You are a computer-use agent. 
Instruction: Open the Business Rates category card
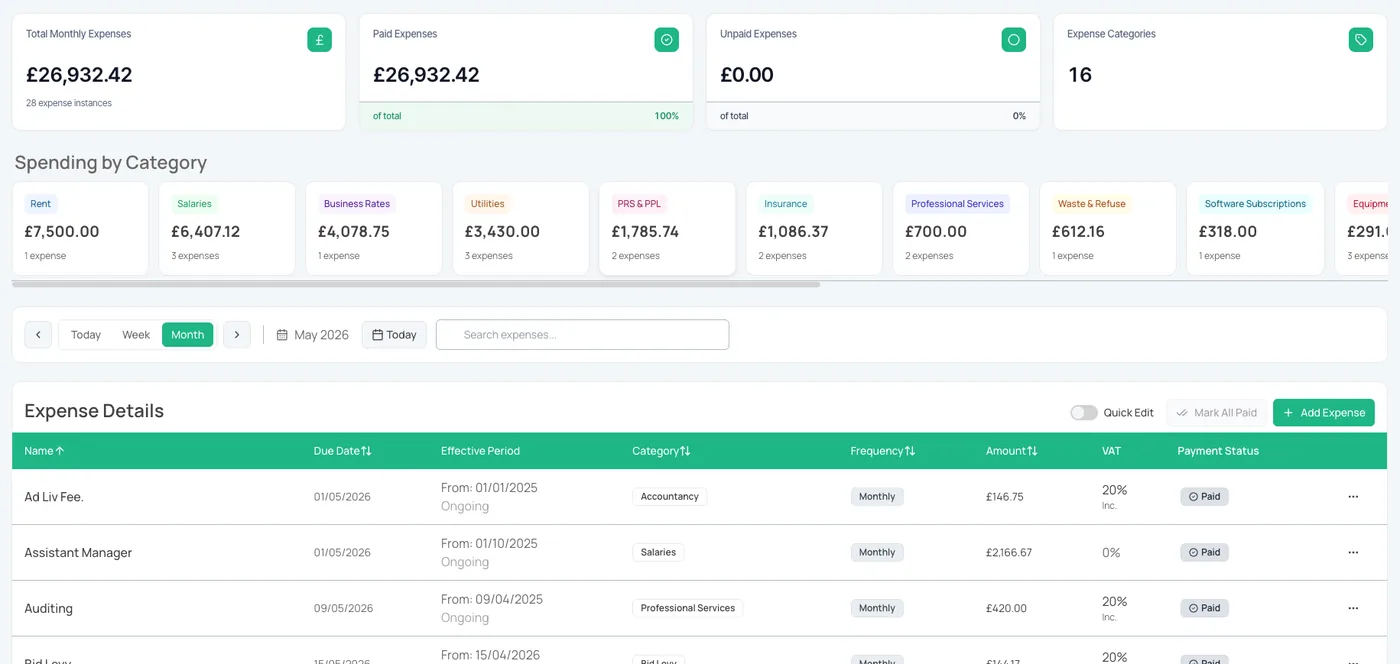coord(374,229)
